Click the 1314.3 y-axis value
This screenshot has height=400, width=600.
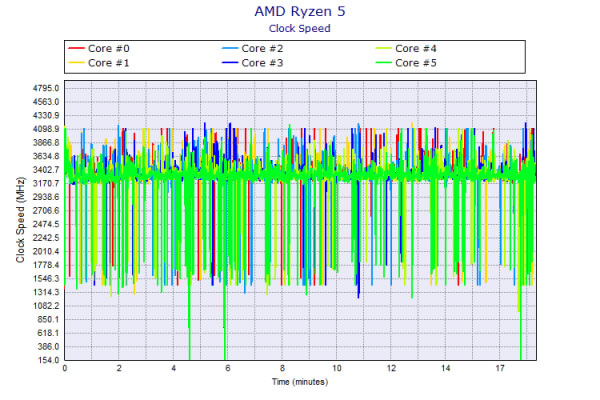pos(46,292)
